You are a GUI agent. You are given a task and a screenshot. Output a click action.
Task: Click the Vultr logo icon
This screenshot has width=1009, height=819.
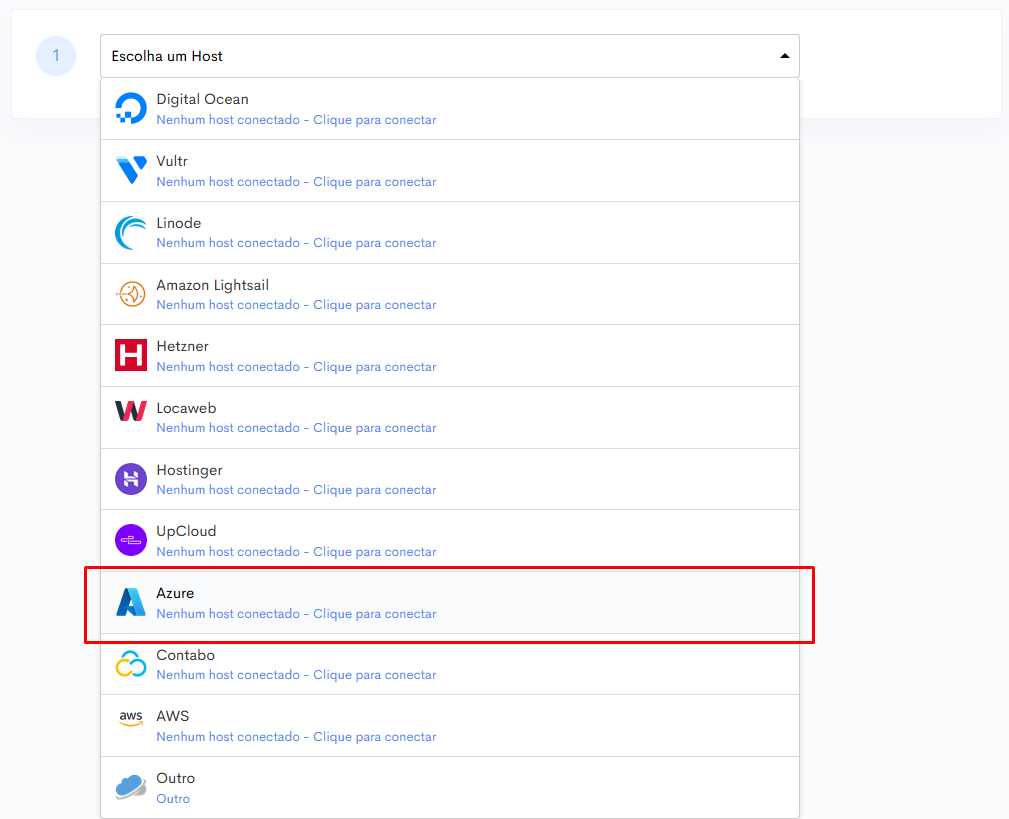click(131, 170)
